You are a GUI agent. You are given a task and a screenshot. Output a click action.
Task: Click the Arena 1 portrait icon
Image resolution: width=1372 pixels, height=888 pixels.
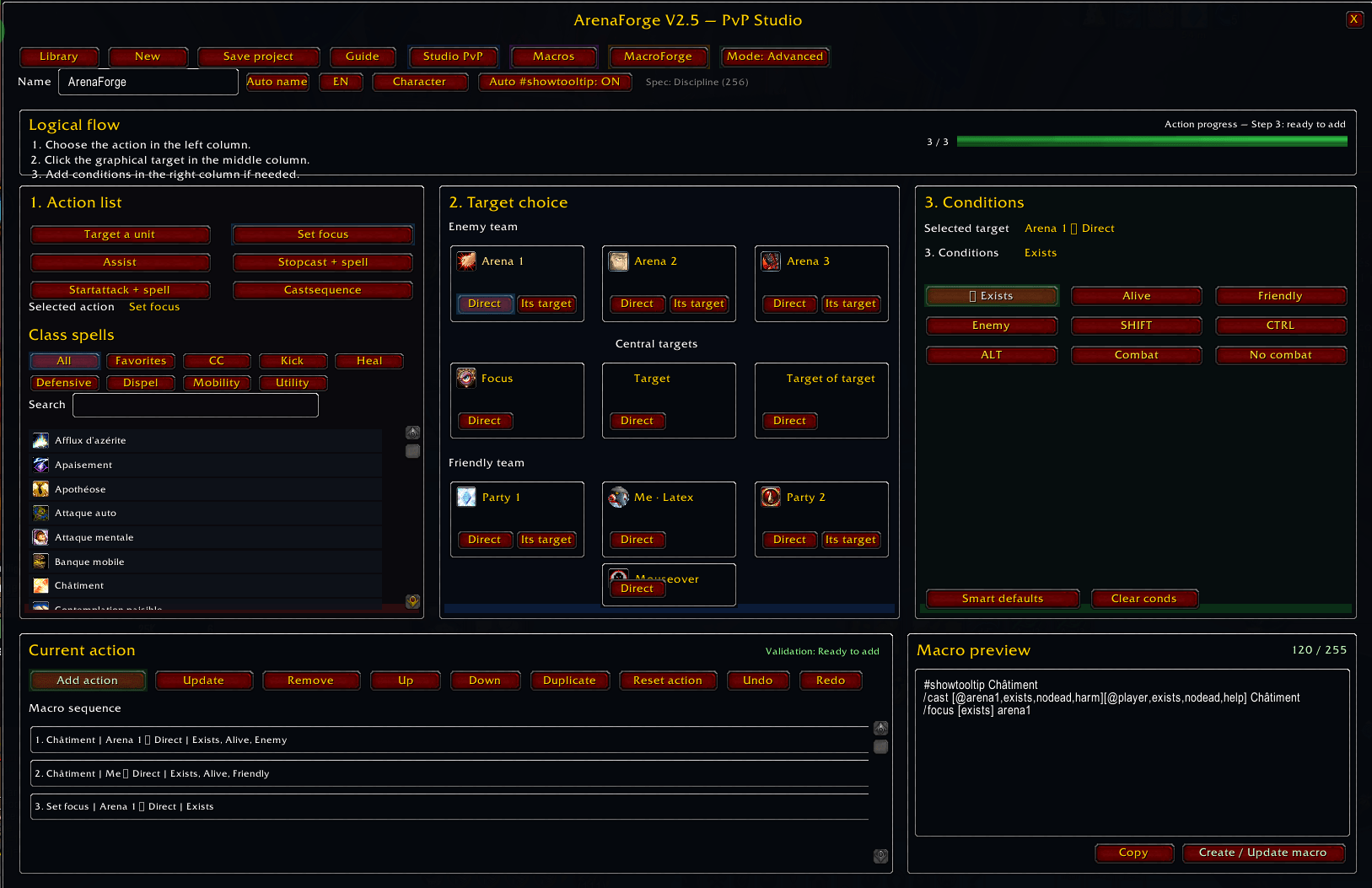coord(466,261)
